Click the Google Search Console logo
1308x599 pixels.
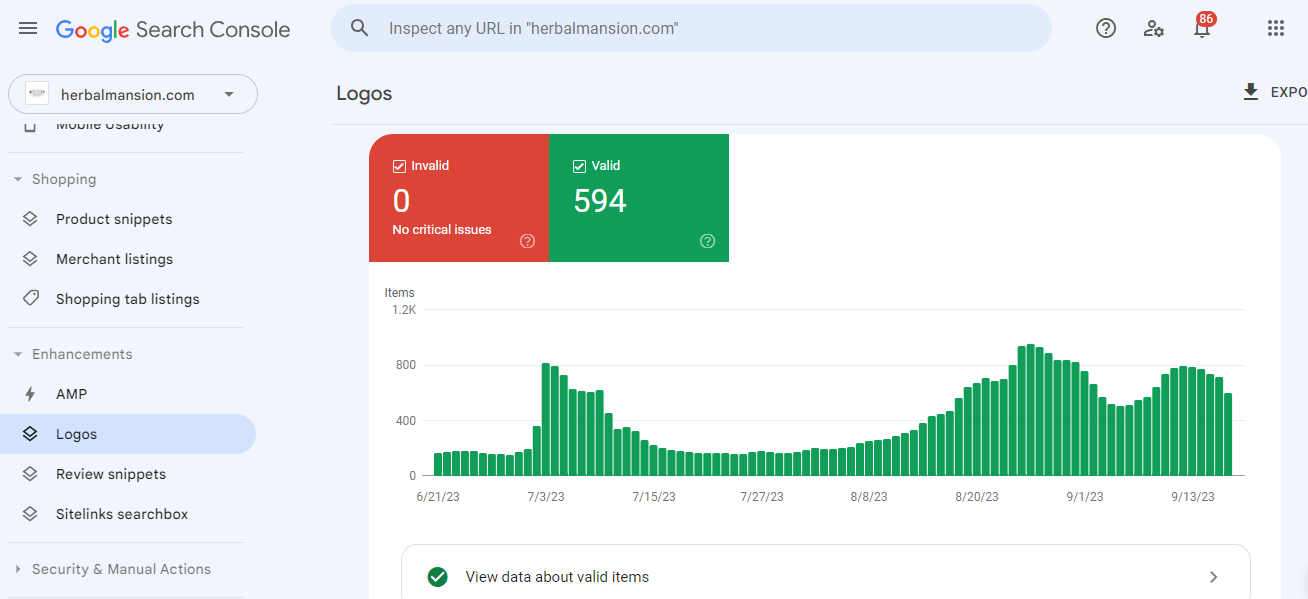pos(173,30)
